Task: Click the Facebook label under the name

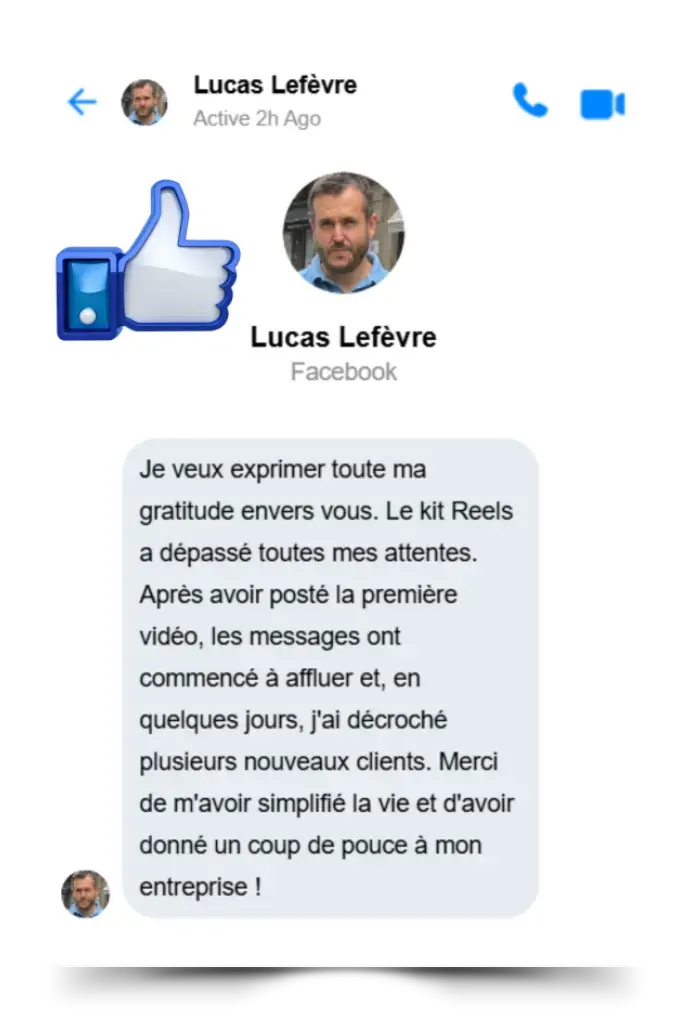Action: point(344,372)
